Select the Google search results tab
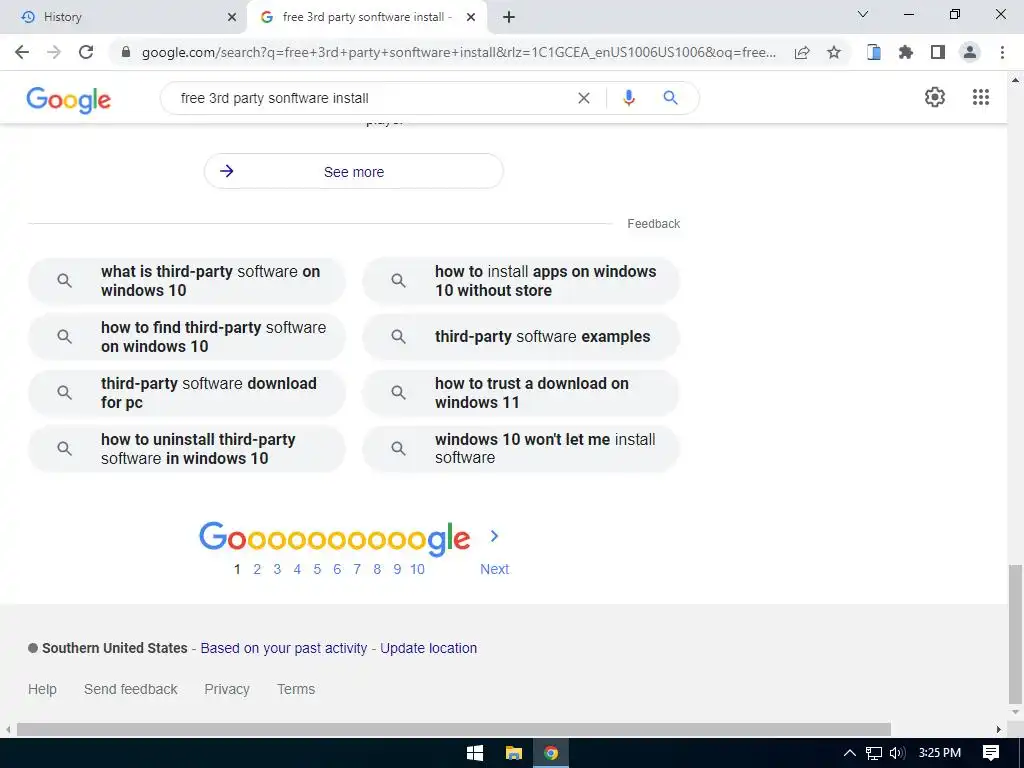 tap(367, 17)
